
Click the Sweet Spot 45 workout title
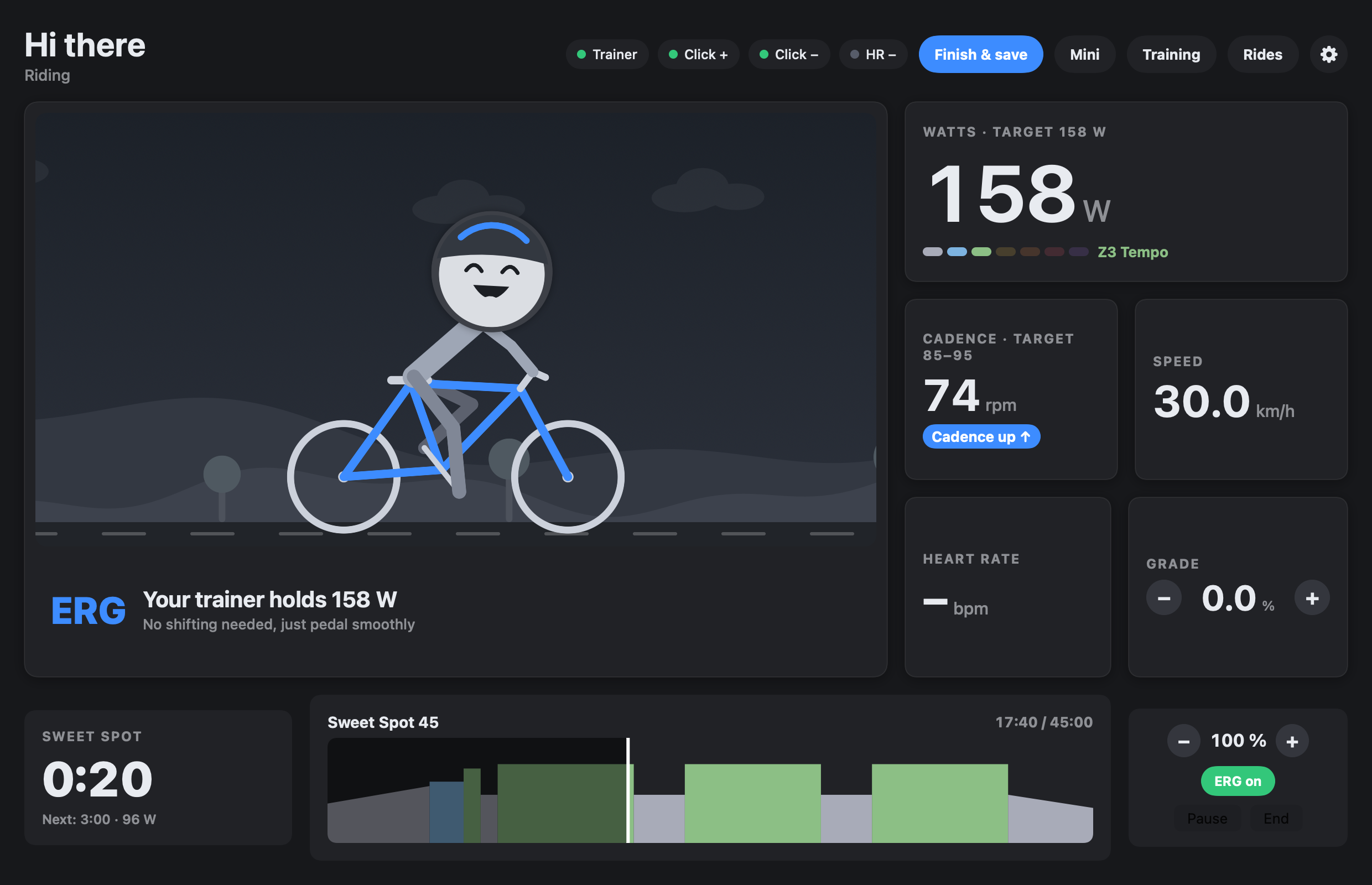tap(383, 722)
